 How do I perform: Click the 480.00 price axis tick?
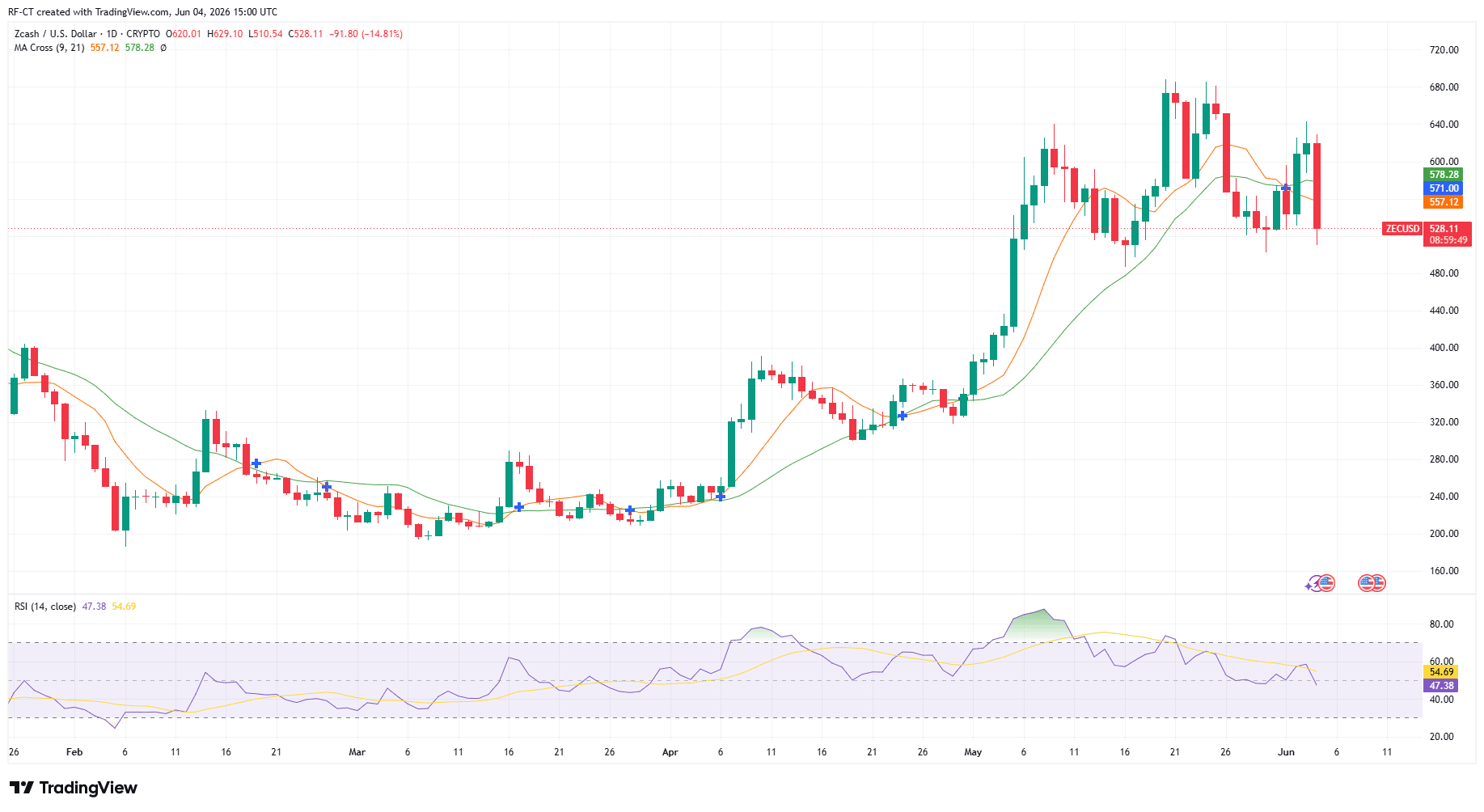[1444, 273]
